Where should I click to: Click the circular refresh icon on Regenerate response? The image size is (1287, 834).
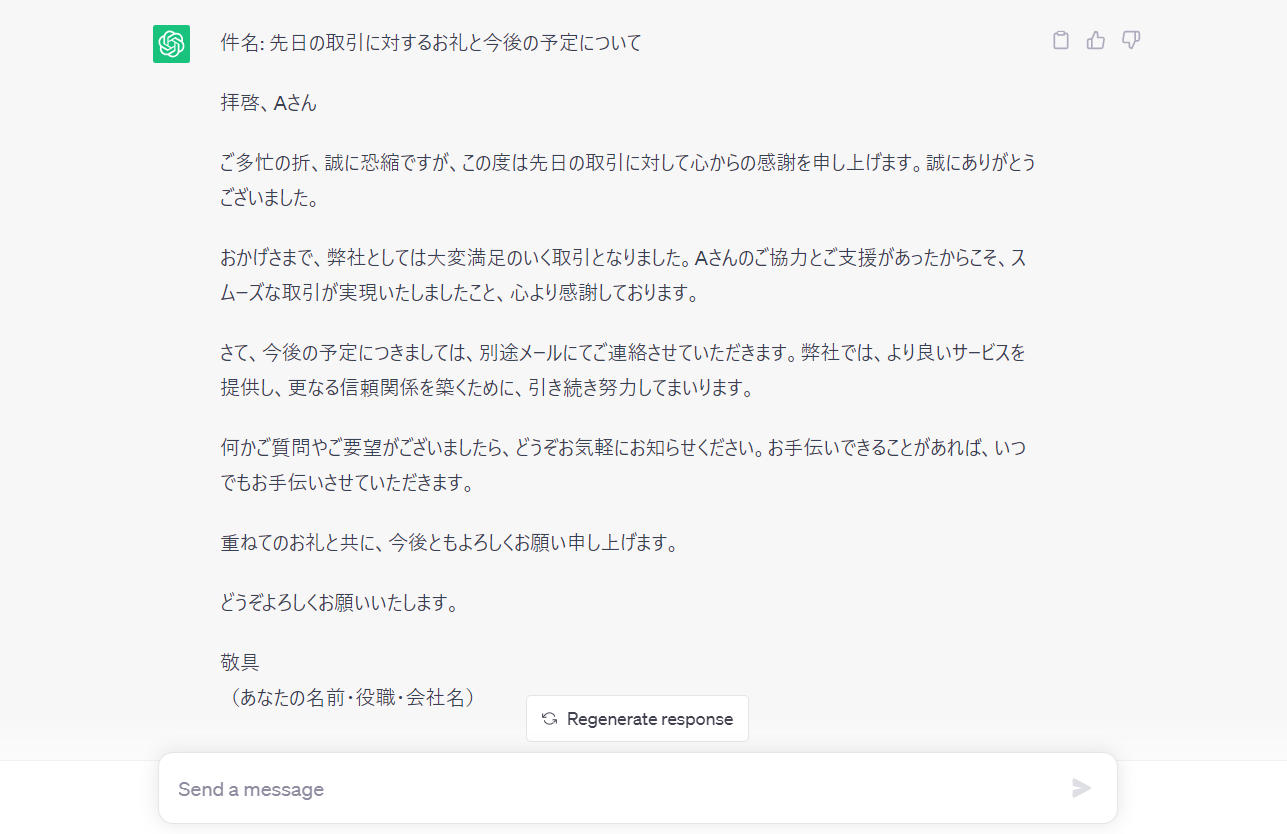(x=551, y=718)
